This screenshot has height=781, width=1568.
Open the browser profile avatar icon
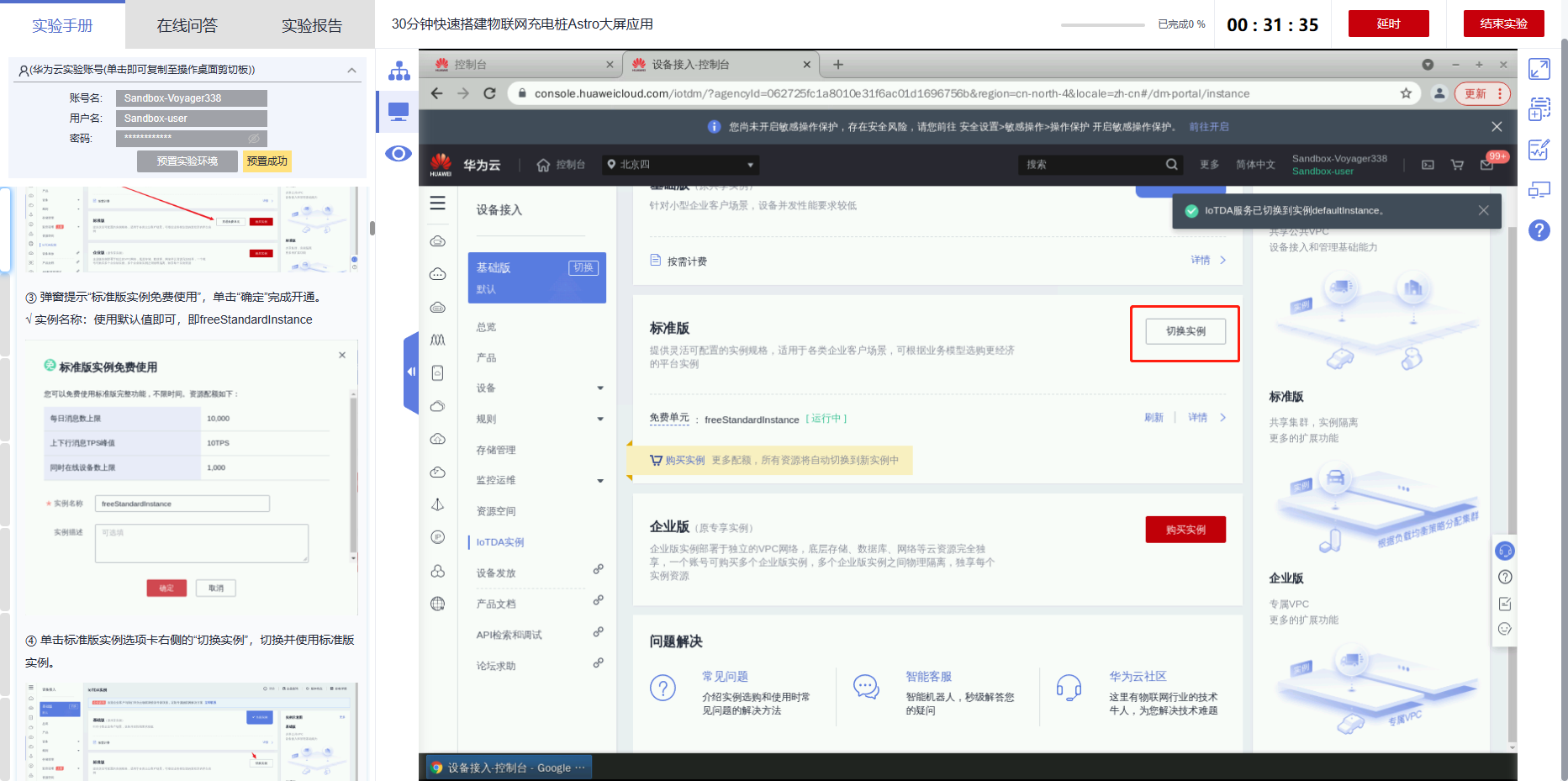(1439, 93)
